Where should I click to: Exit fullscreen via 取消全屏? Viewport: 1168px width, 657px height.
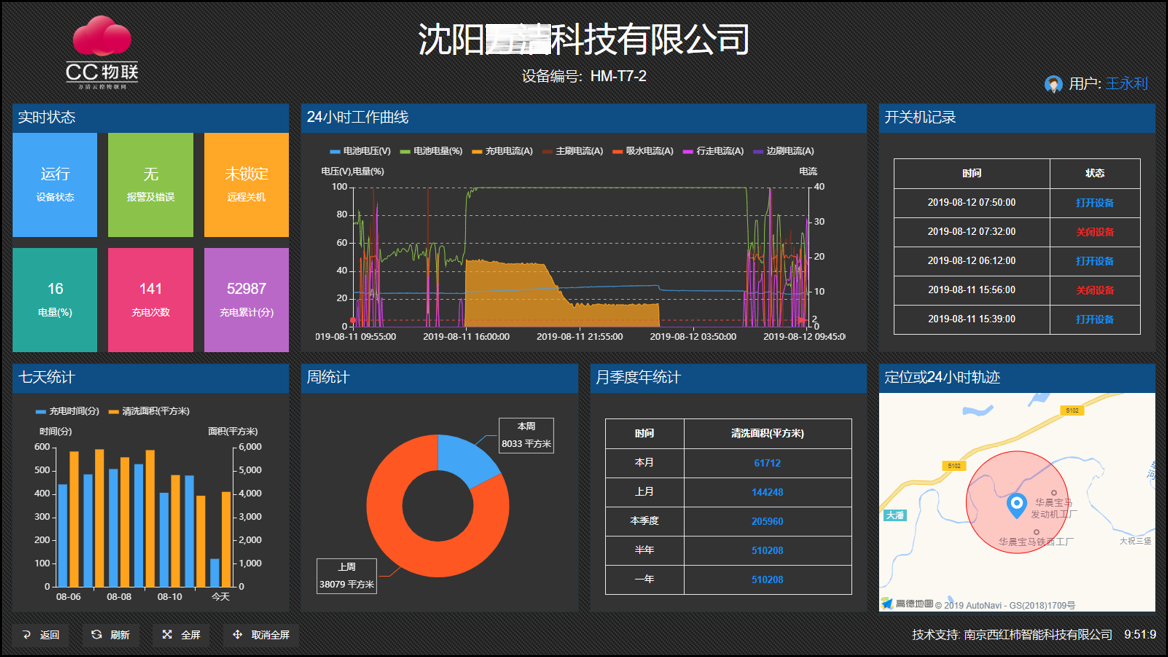[261, 635]
